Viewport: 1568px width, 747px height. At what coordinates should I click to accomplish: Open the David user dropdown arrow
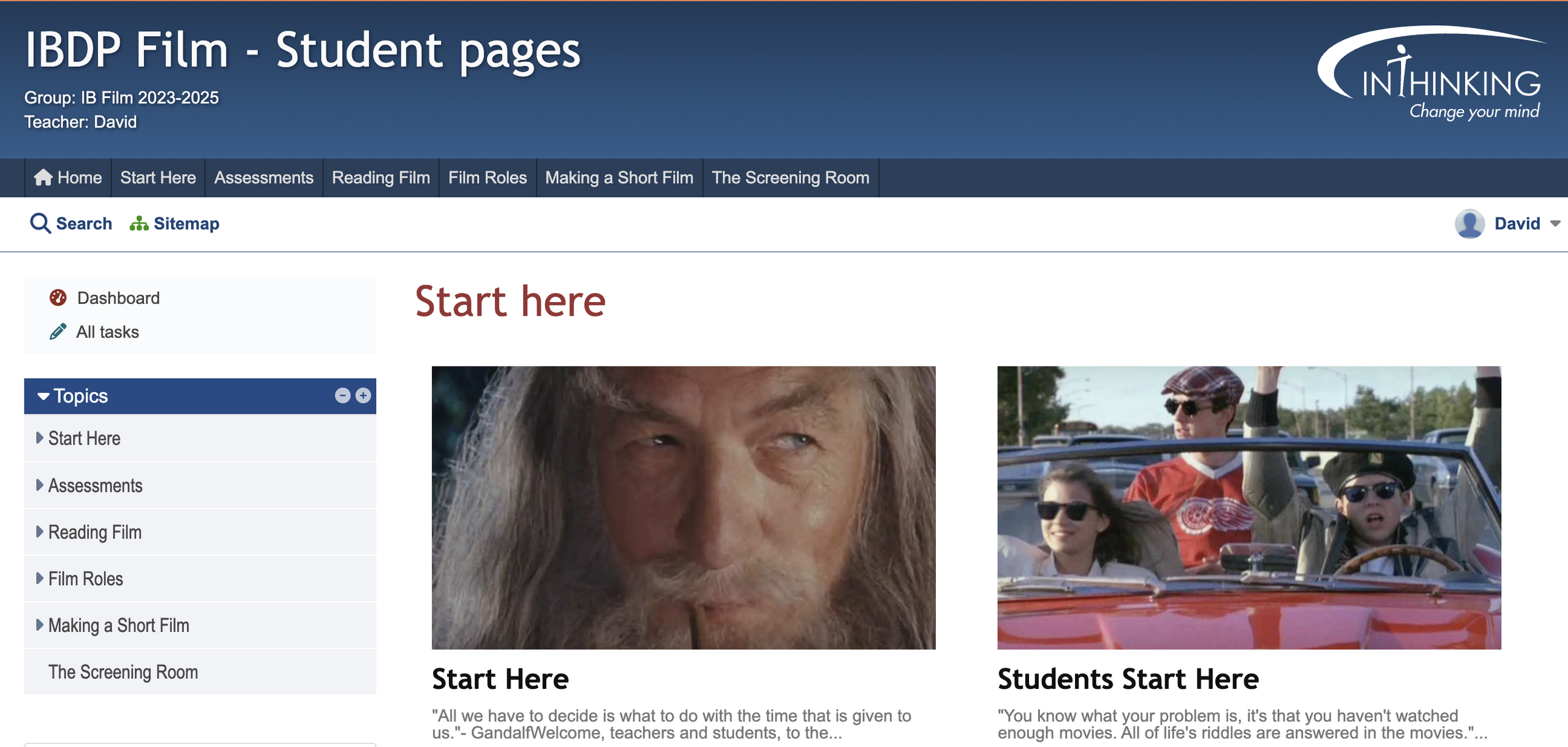pyautogui.click(x=1555, y=224)
